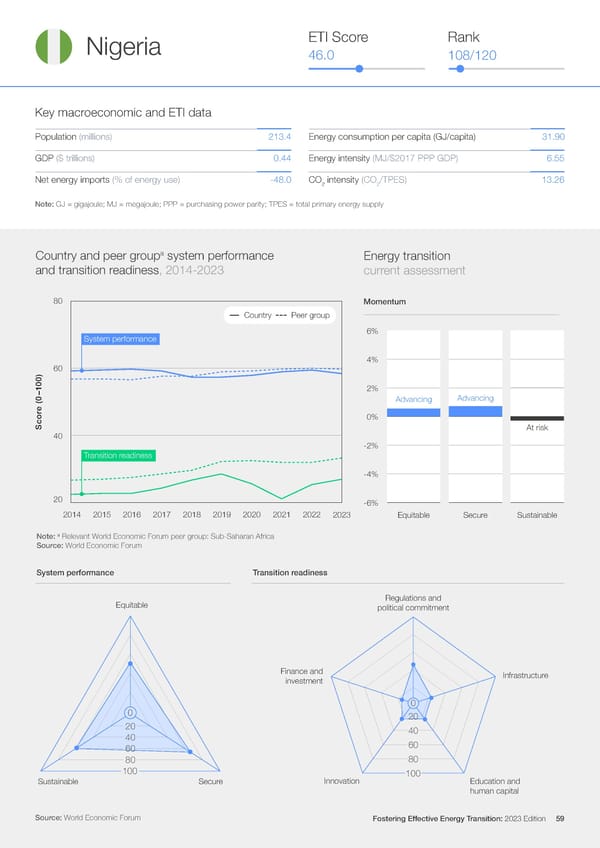Click the Finance and investment label

303,675
